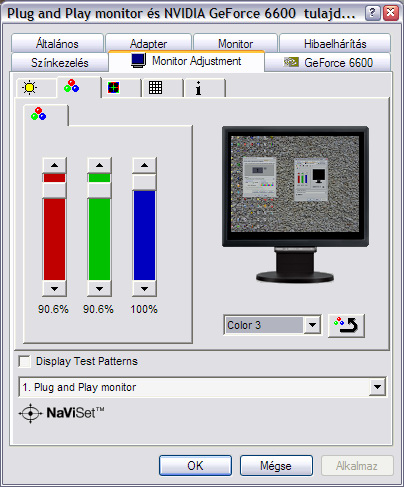The width and height of the screenshot is (404, 487).
Task: Click the reset colors undo arrow button
Action: coord(346,325)
